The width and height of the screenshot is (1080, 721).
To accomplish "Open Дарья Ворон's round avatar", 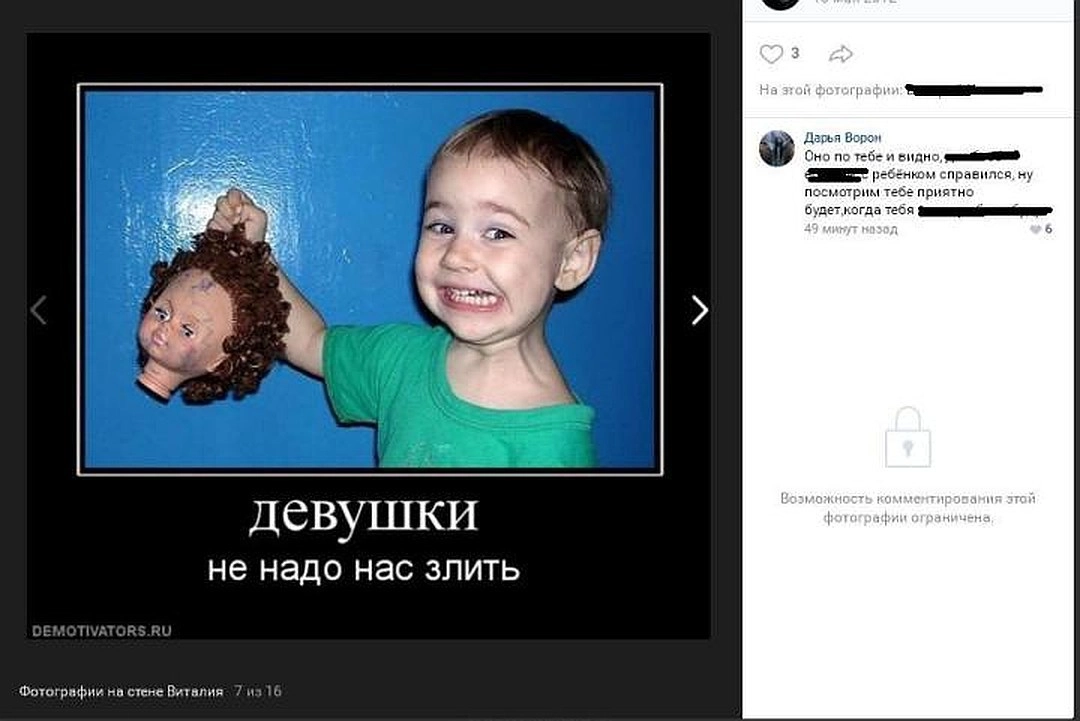I will click(x=776, y=148).
